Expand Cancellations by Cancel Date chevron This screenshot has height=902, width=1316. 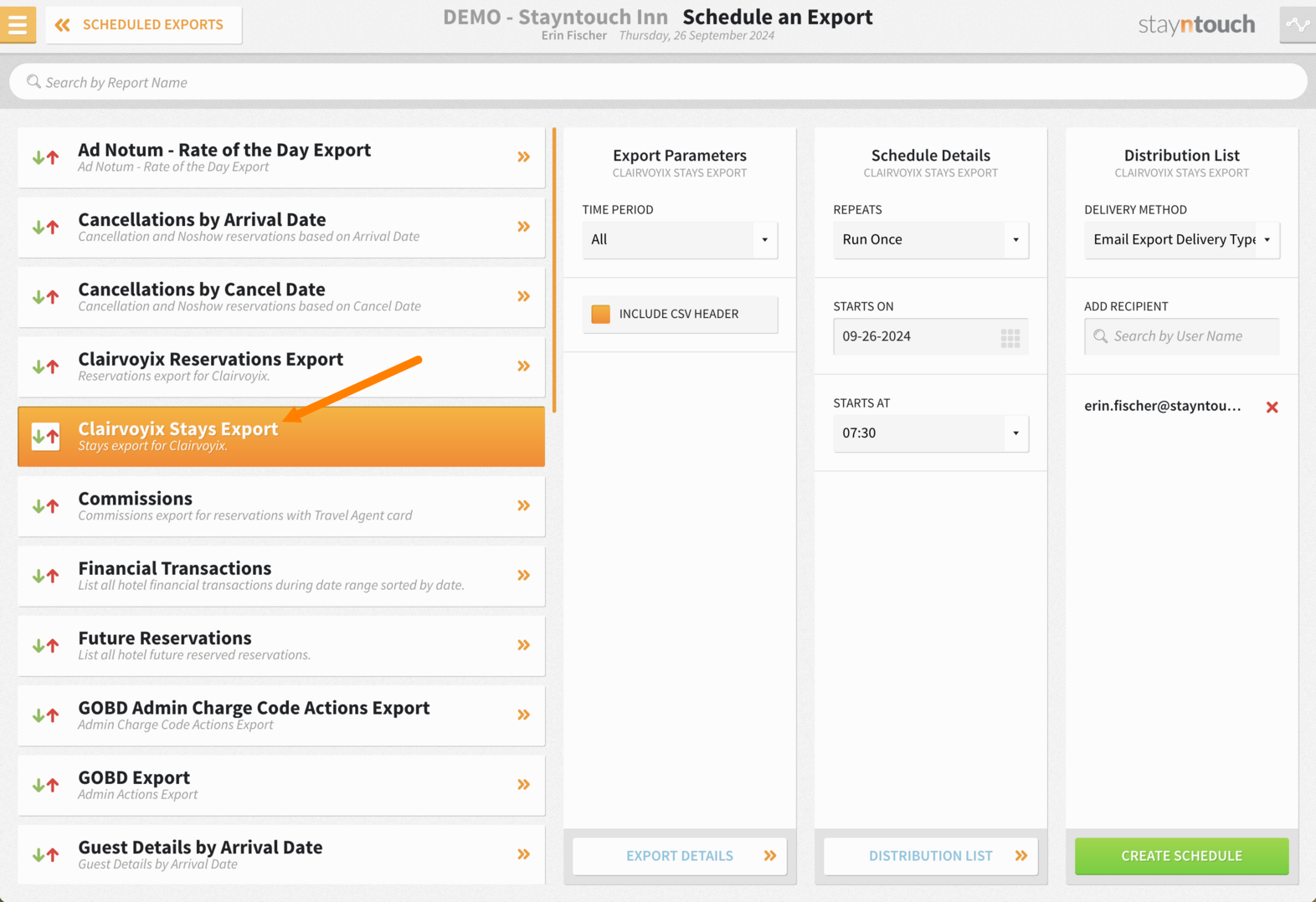click(524, 296)
